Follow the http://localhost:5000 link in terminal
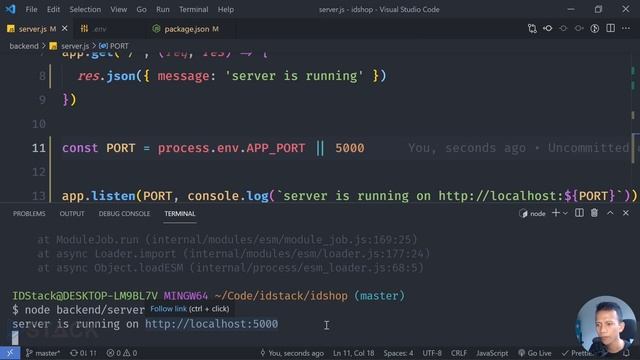Screen dimensions: 640x360 click(x=211, y=324)
